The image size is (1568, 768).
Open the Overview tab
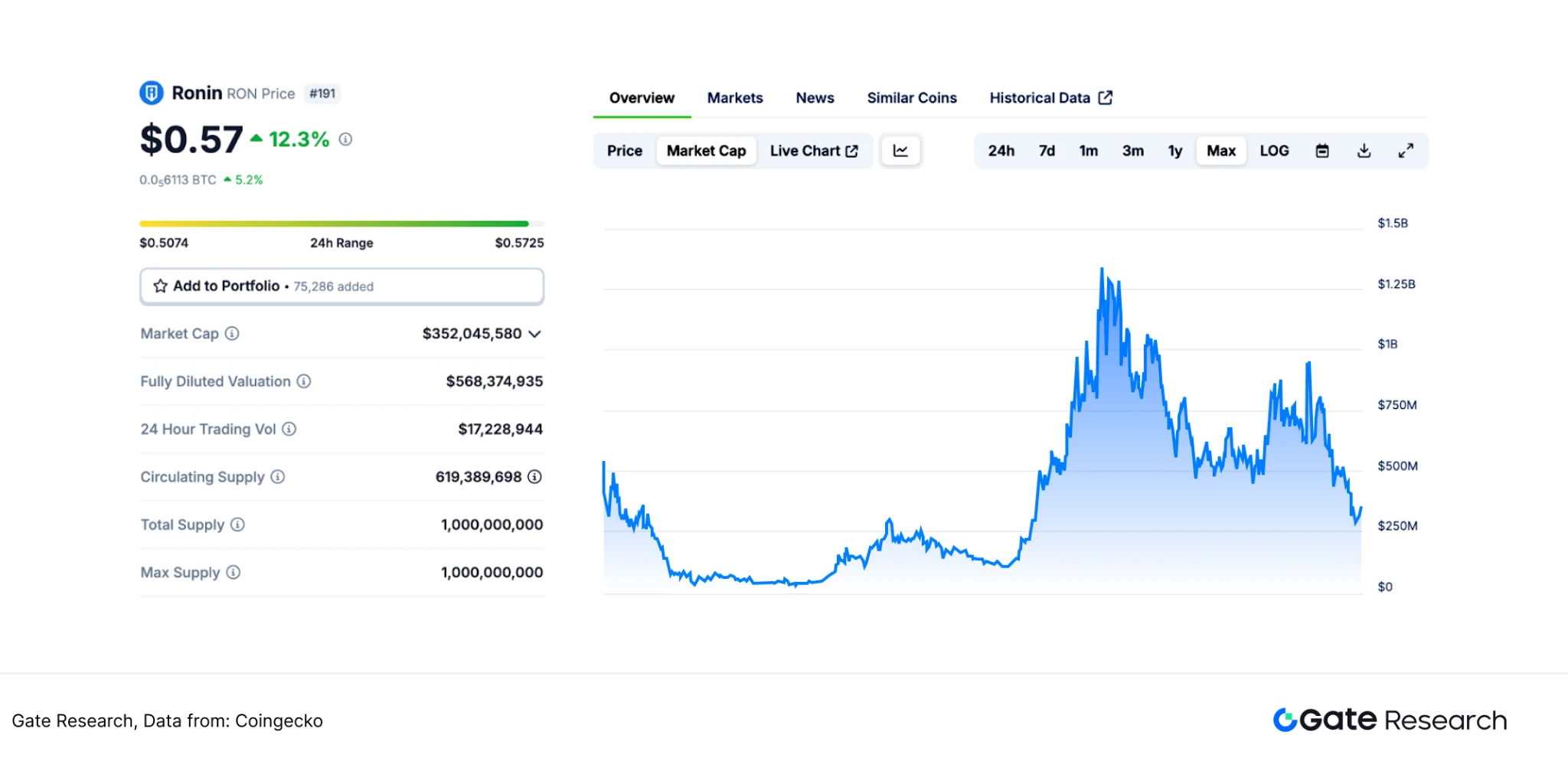point(642,98)
